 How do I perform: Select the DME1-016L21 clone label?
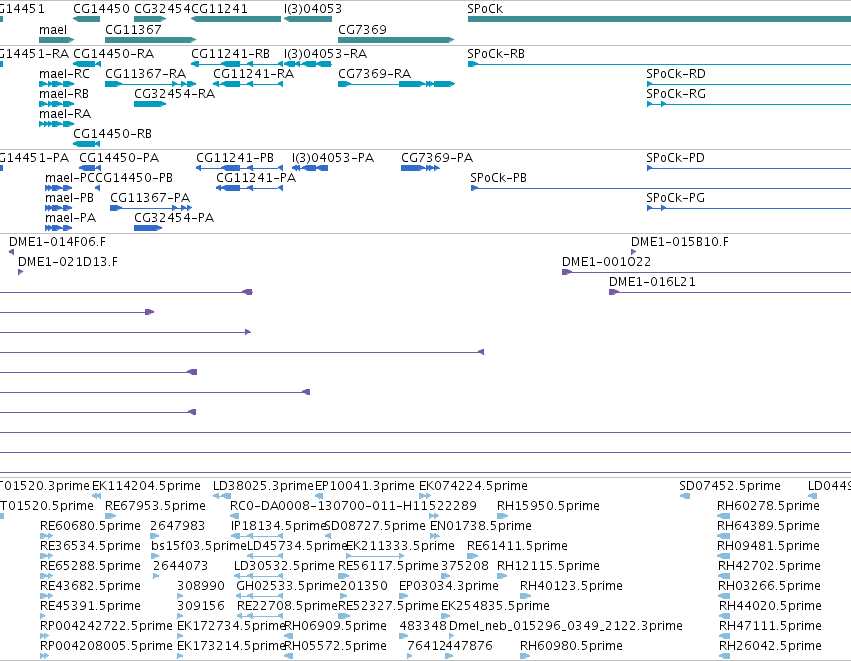[x=652, y=282]
